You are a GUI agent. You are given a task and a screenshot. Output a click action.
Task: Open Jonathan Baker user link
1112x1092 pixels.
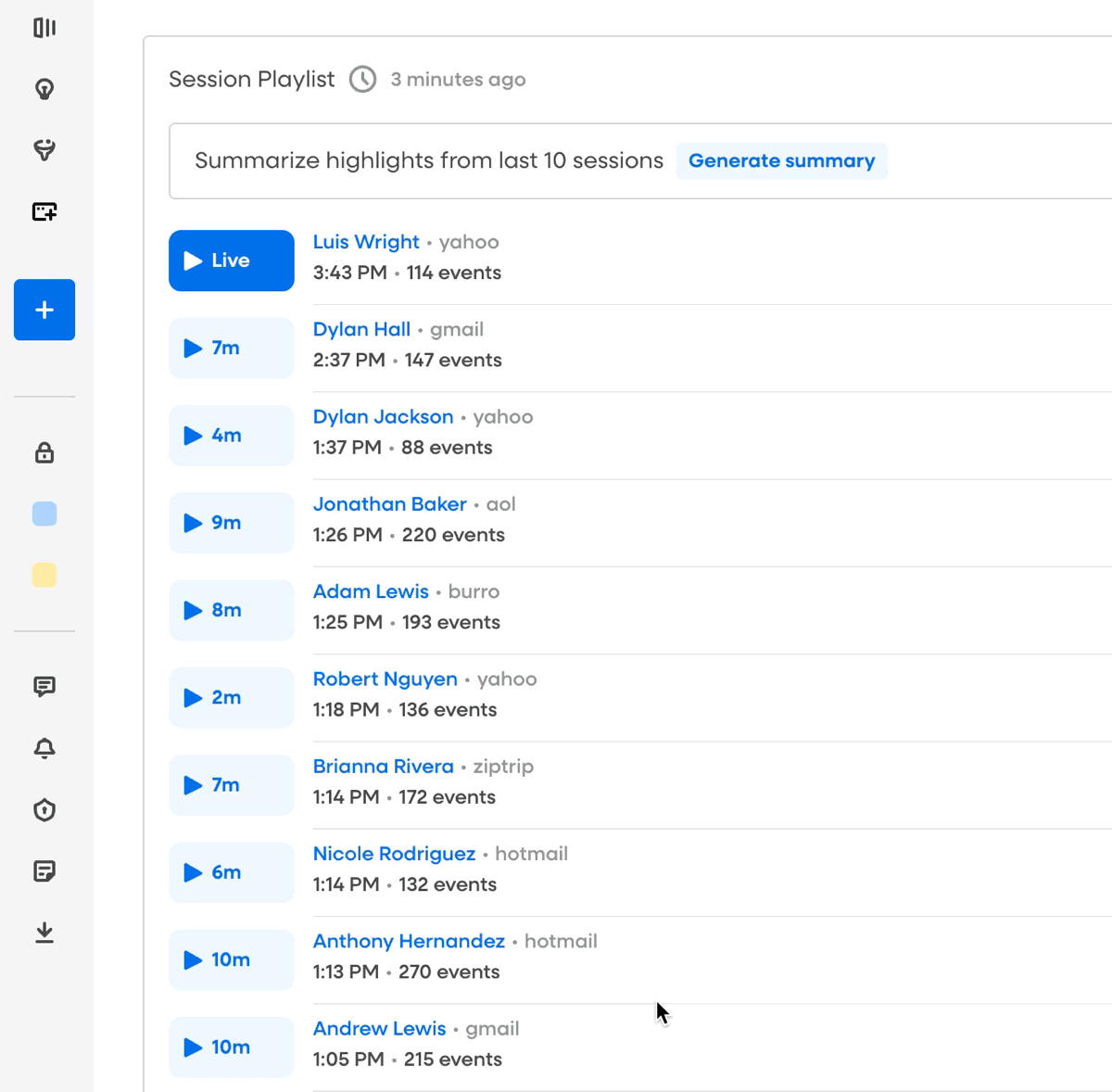point(389,504)
